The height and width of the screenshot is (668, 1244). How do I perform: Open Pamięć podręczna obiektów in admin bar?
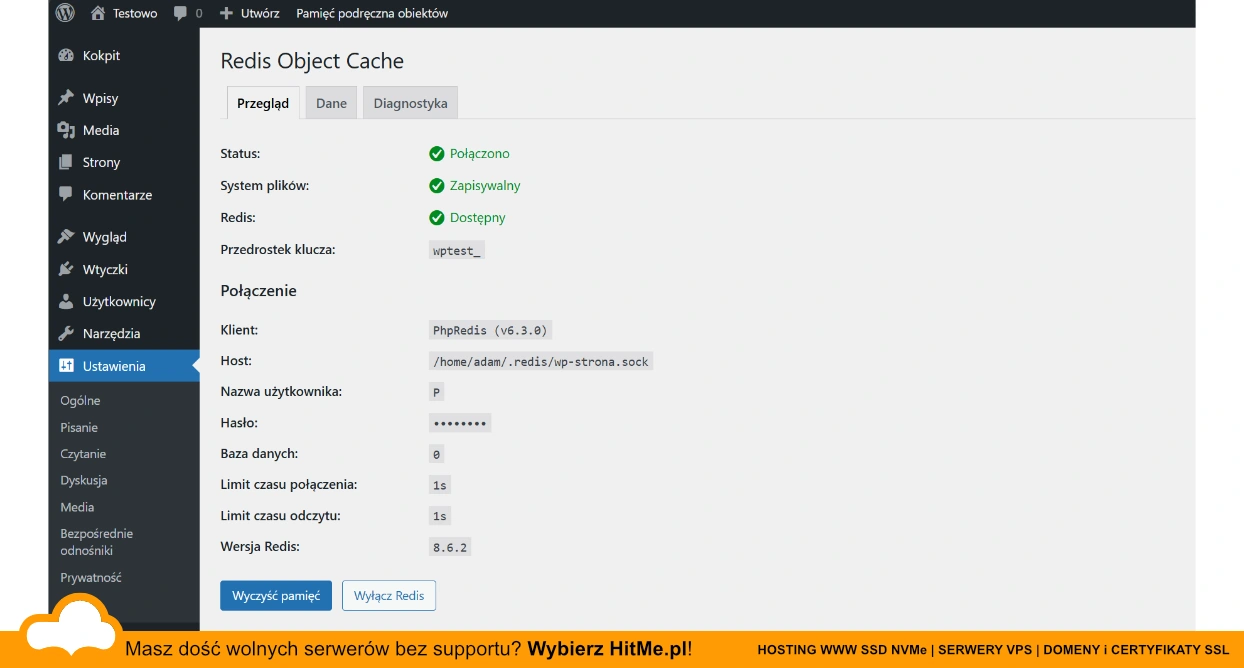[372, 13]
